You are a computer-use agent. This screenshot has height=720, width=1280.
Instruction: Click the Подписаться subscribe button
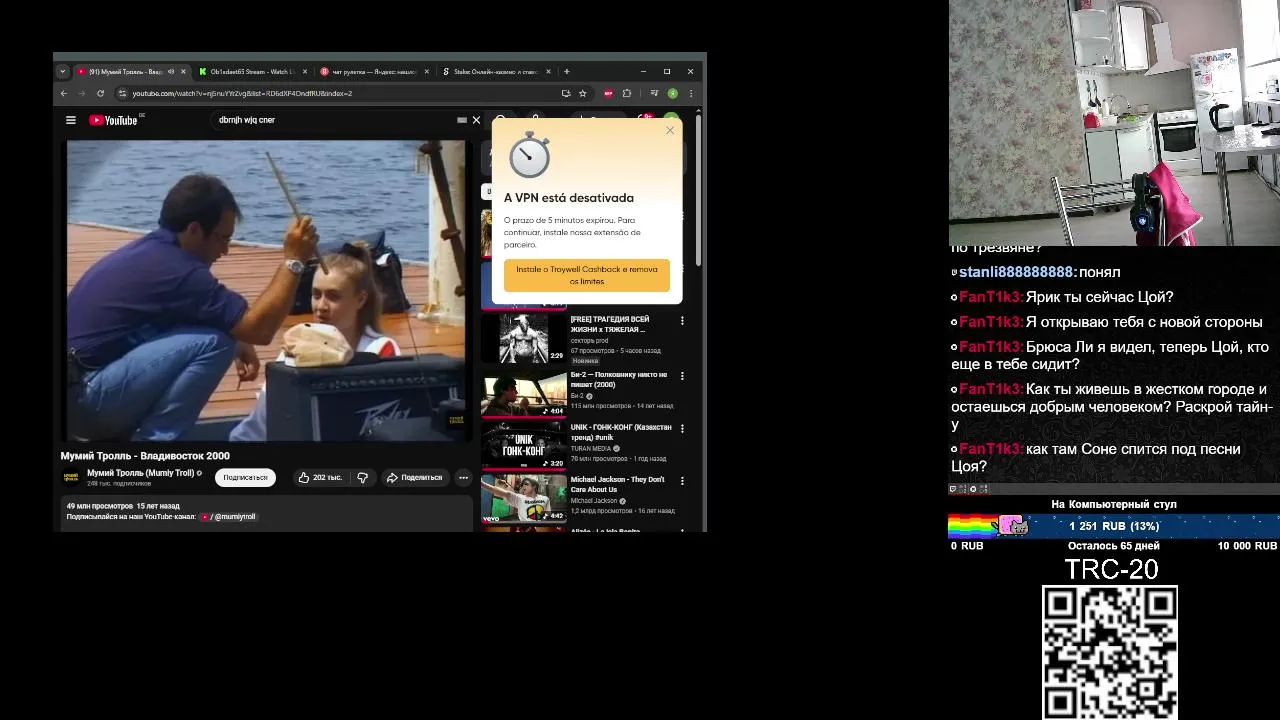pos(245,477)
